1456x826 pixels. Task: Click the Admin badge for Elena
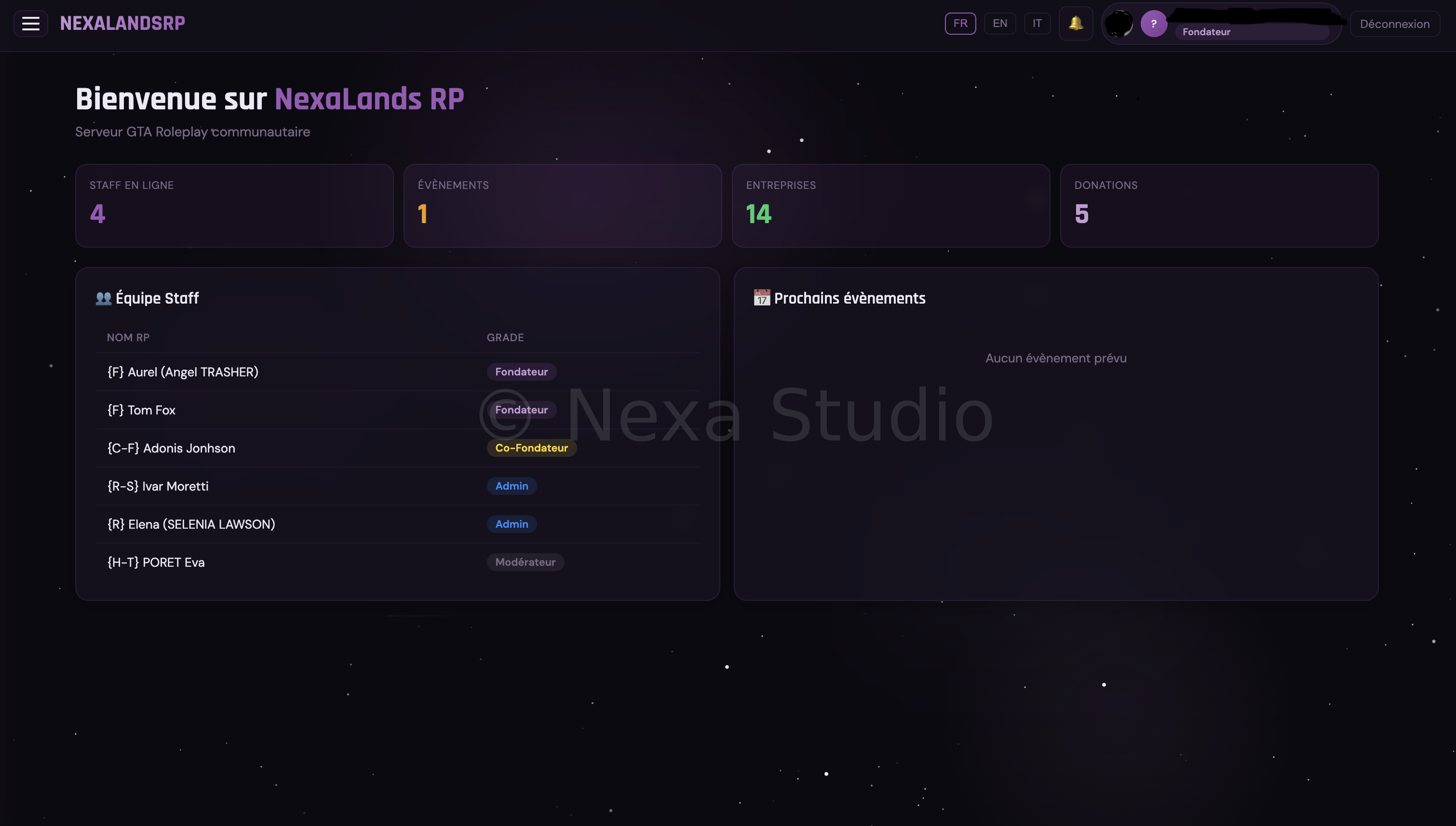click(x=512, y=524)
